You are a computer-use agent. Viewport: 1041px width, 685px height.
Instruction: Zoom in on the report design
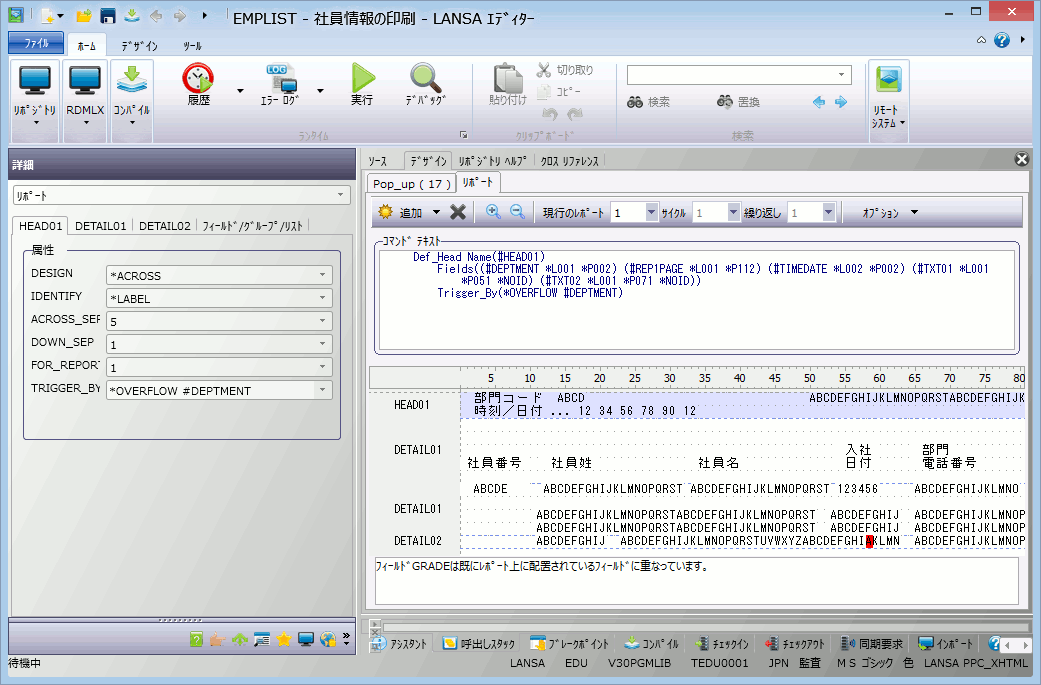pyautogui.click(x=493, y=212)
